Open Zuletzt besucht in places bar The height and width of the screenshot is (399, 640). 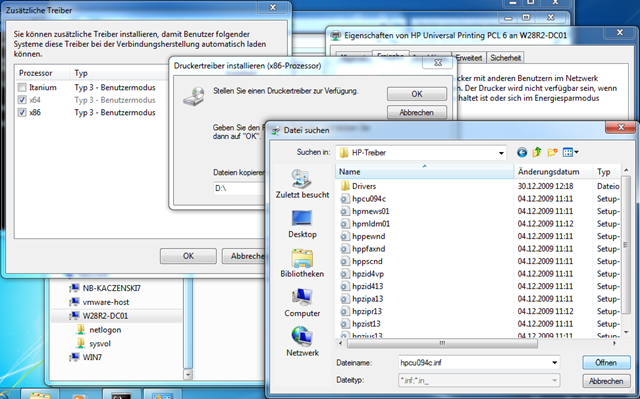(302, 184)
